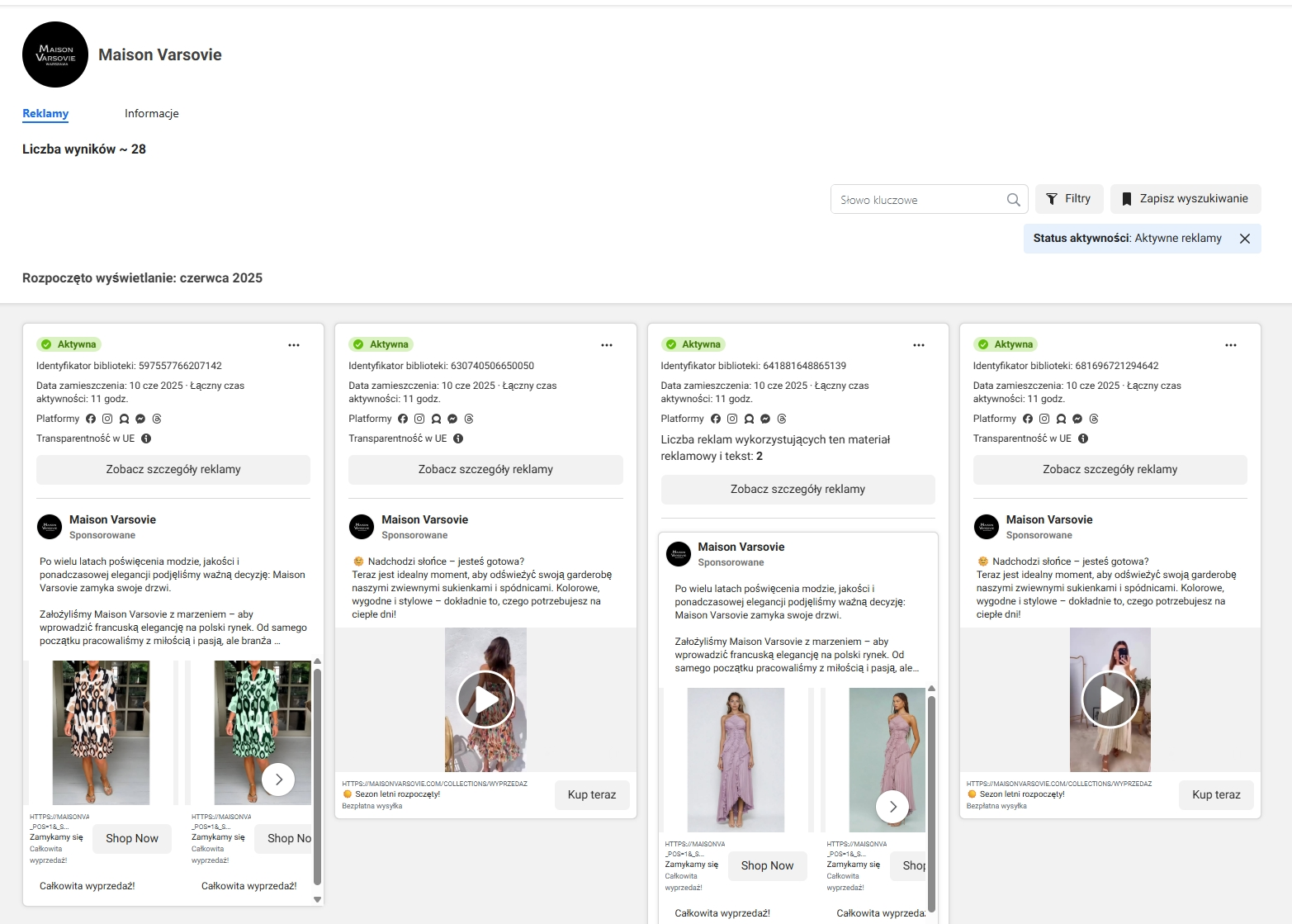Open first purple dress image in third ad
The image size is (1292, 924).
tap(736, 760)
